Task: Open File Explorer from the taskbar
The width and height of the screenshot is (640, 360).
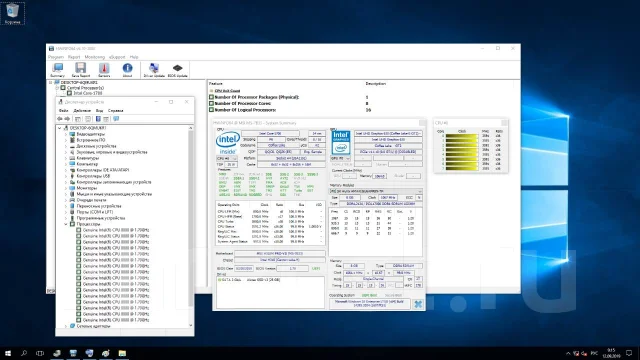Action: [x=122, y=353]
